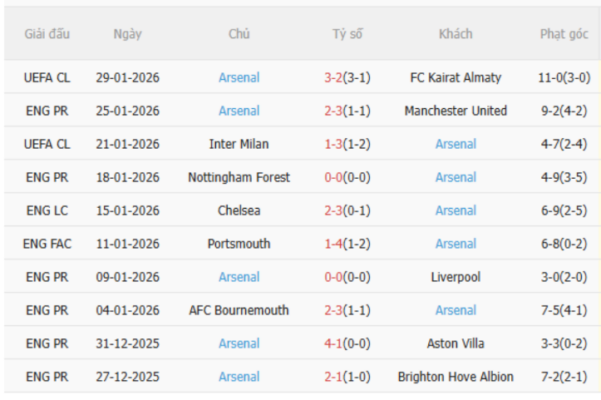Select the "Tỷ số" column header
601x400 pixels.
[x=347, y=34]
